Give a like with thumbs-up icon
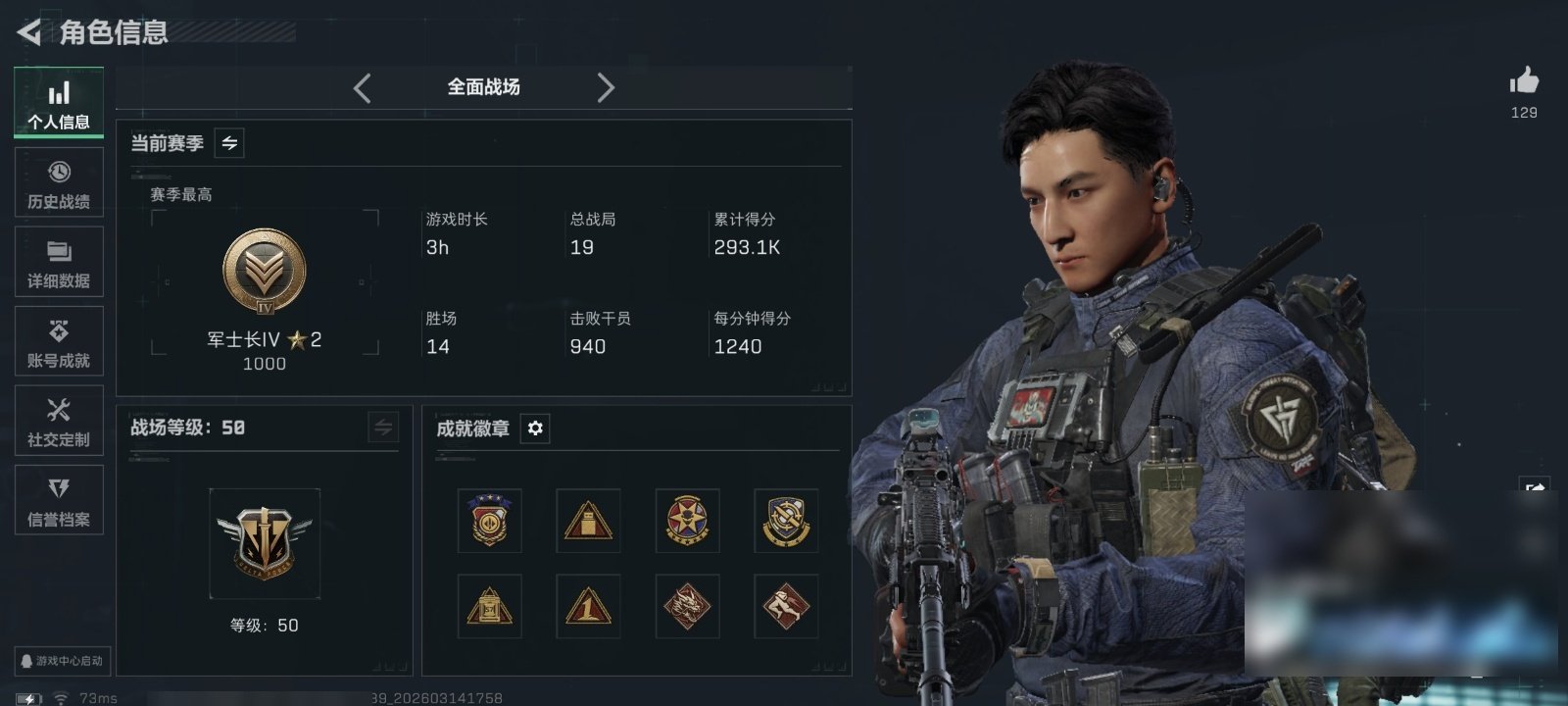Image resolution: width=1568 pixels, height=706 pixels. tap(1524, 81)
